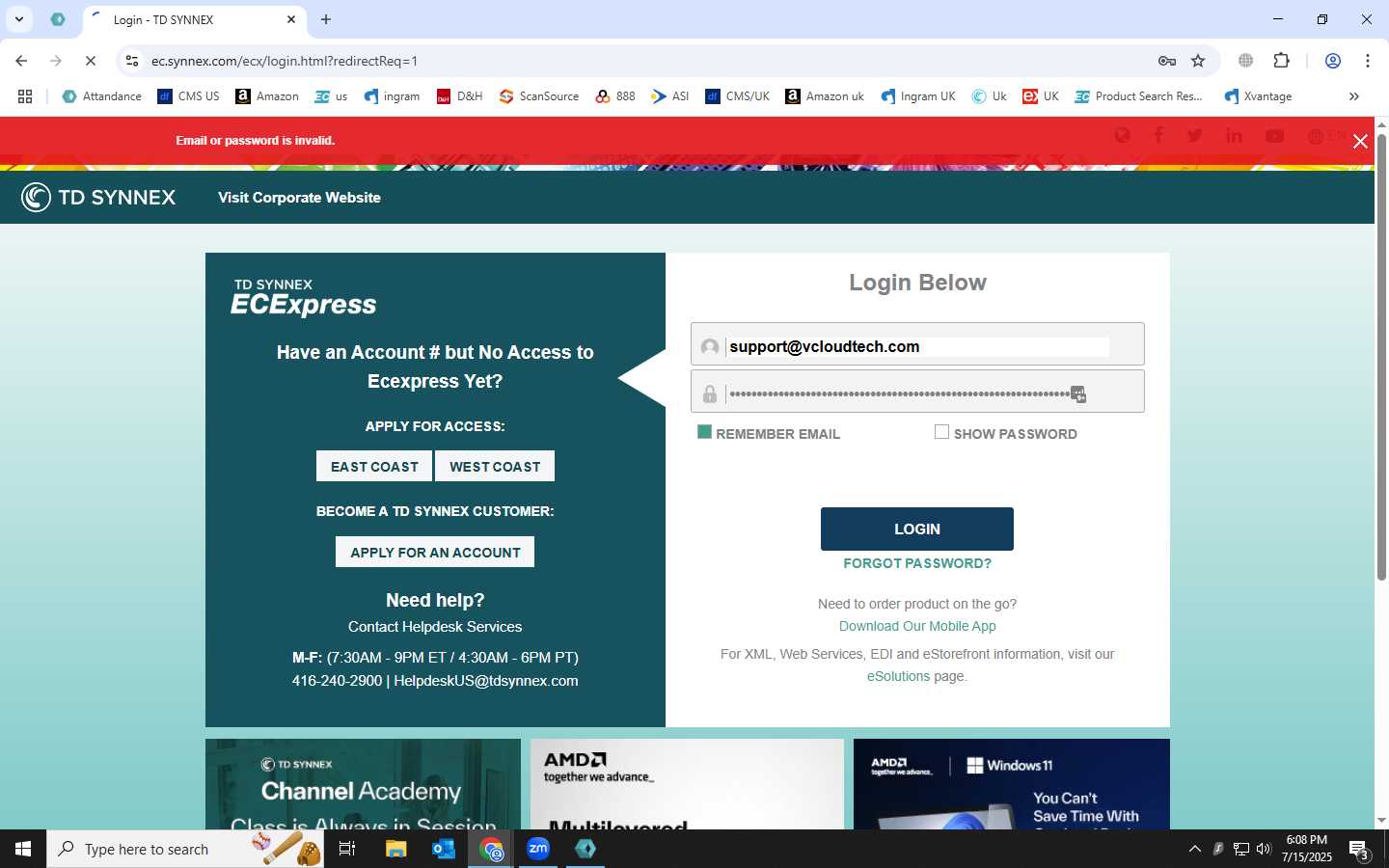Click the page vertical scrollbar
Viewport: 1389px width, 868px height.
pos(1381,357)
